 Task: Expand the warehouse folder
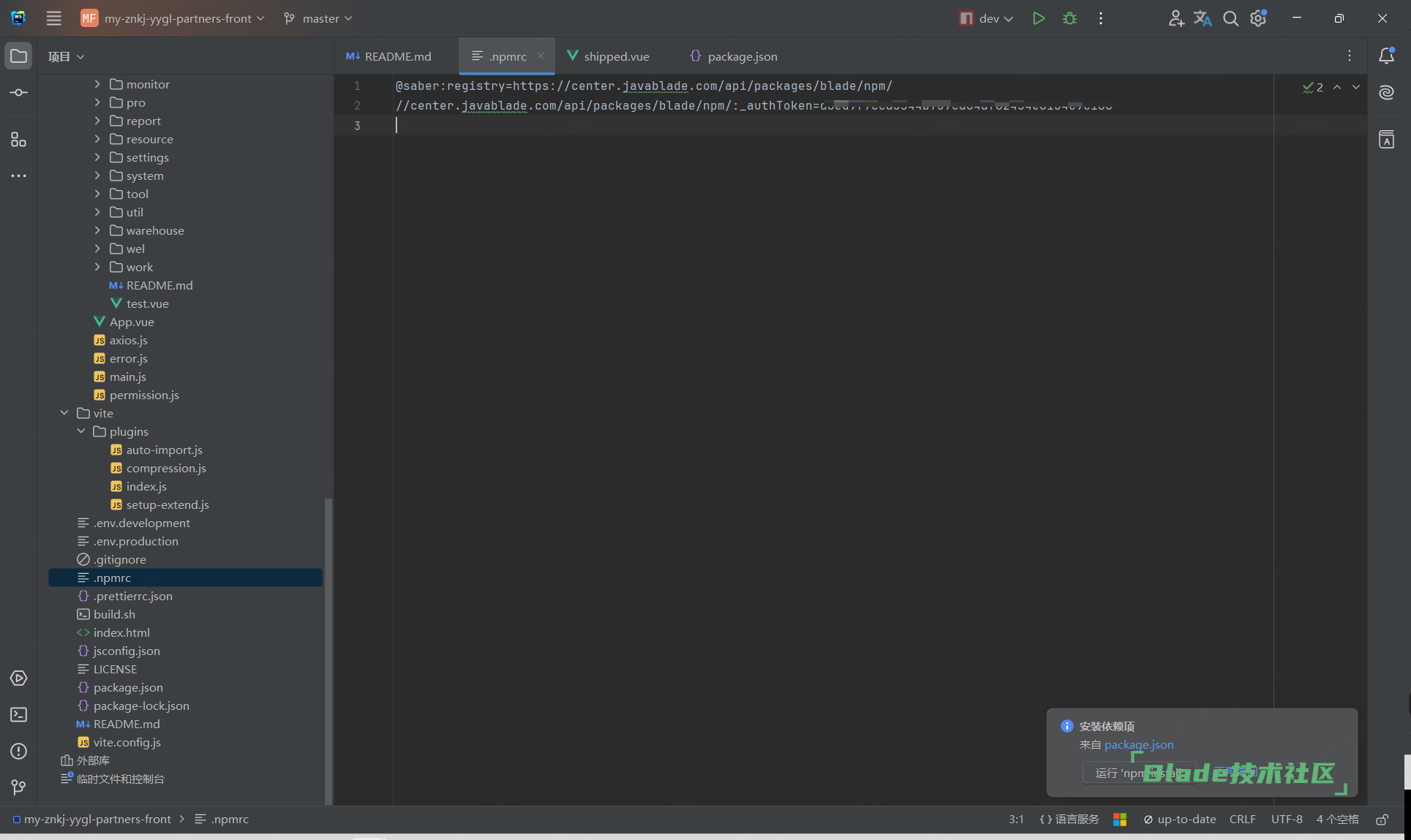pos(97,230)
